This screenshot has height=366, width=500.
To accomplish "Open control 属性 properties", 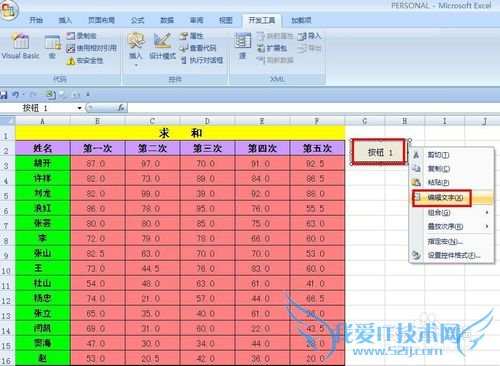I will (x=191, y=36).
